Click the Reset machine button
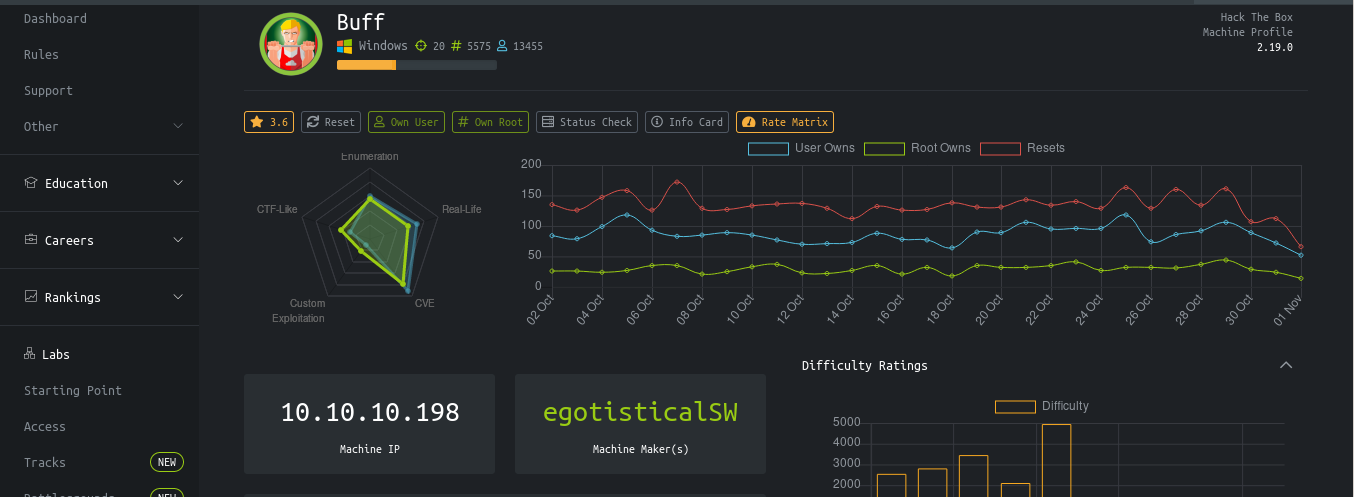Screen dimensions: 1354x497 (331, 122)
